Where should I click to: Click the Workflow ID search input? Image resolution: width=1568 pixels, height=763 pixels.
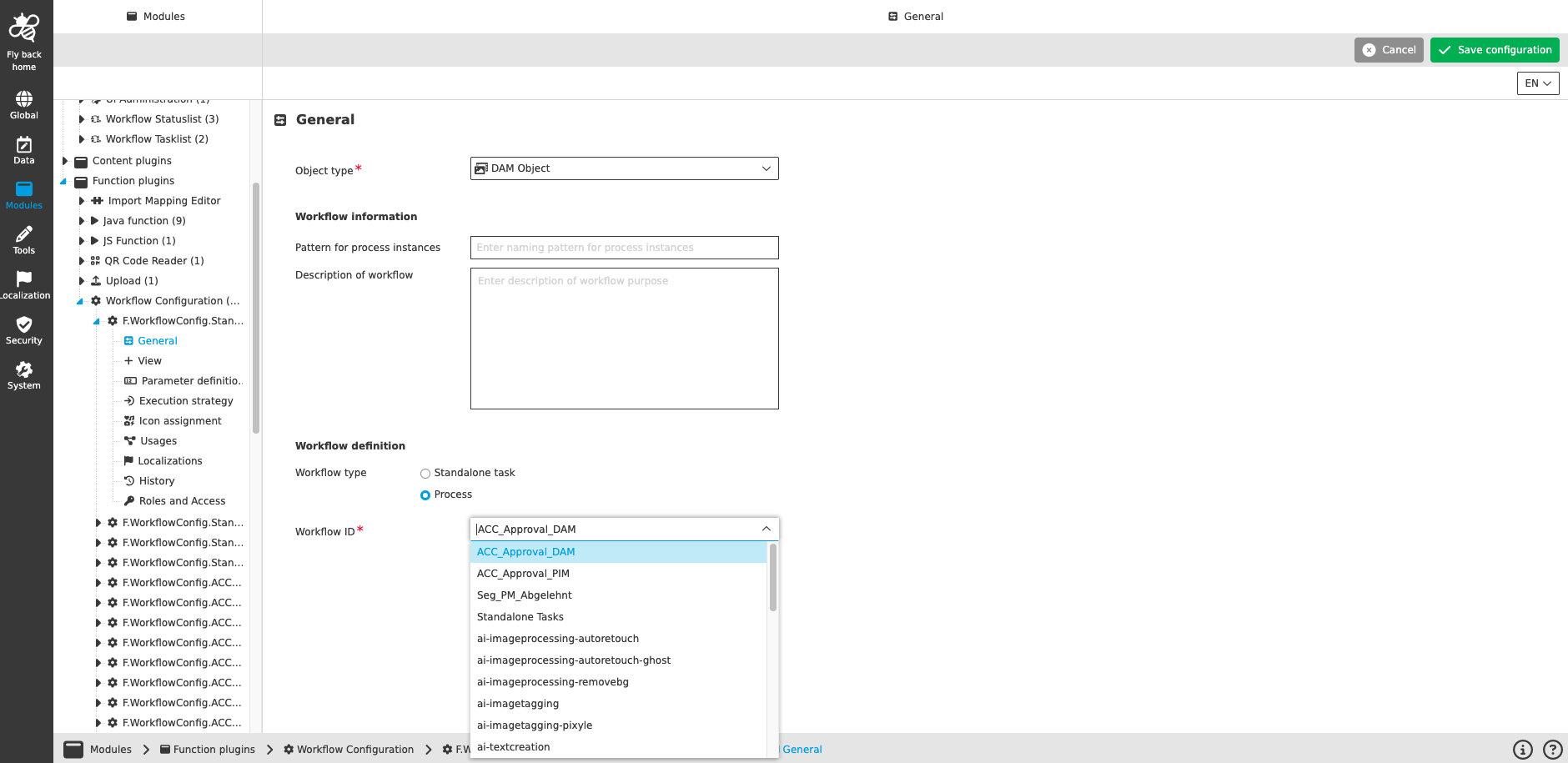point(615,530)
